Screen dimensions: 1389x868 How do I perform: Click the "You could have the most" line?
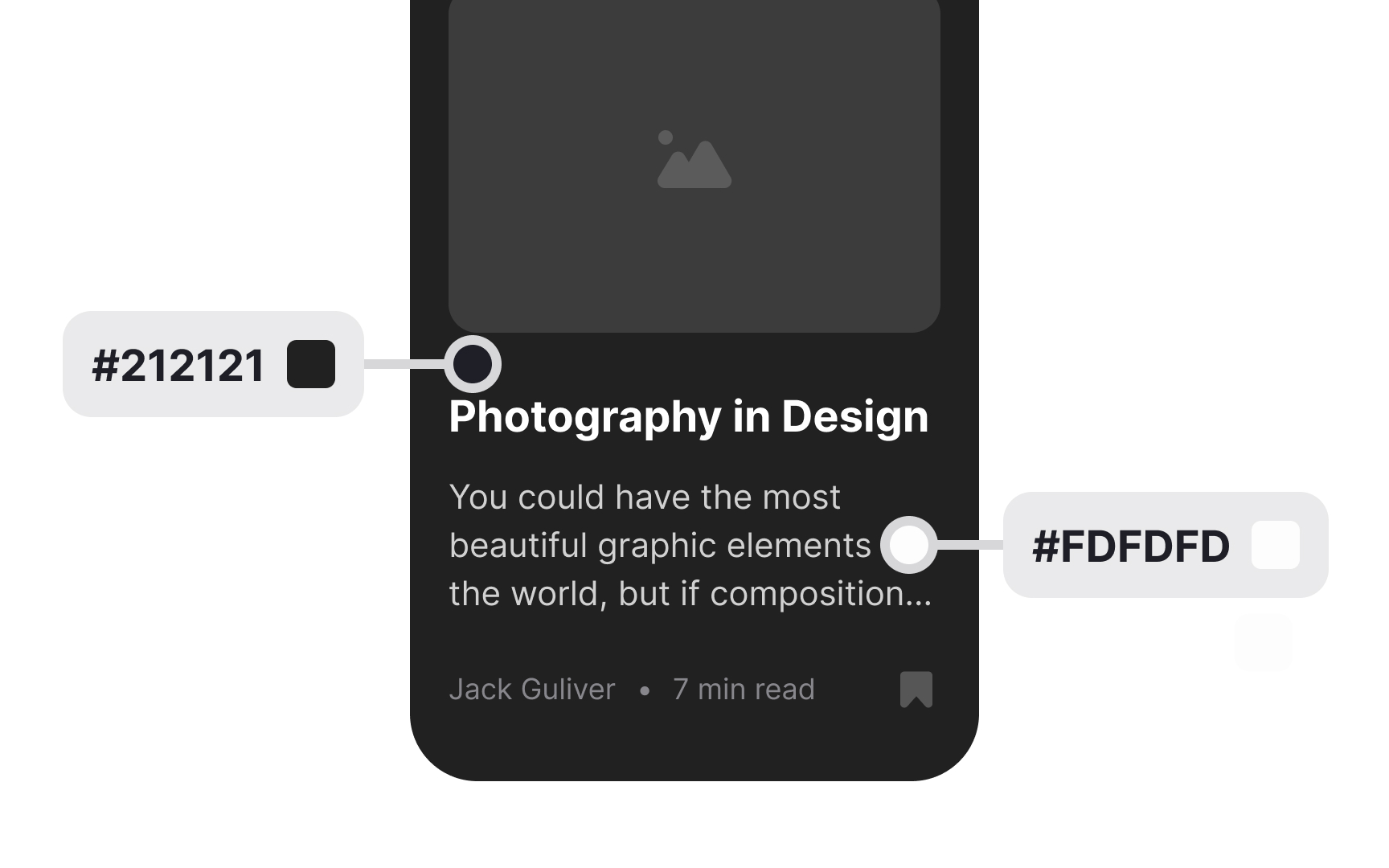(x=645, y=497)
